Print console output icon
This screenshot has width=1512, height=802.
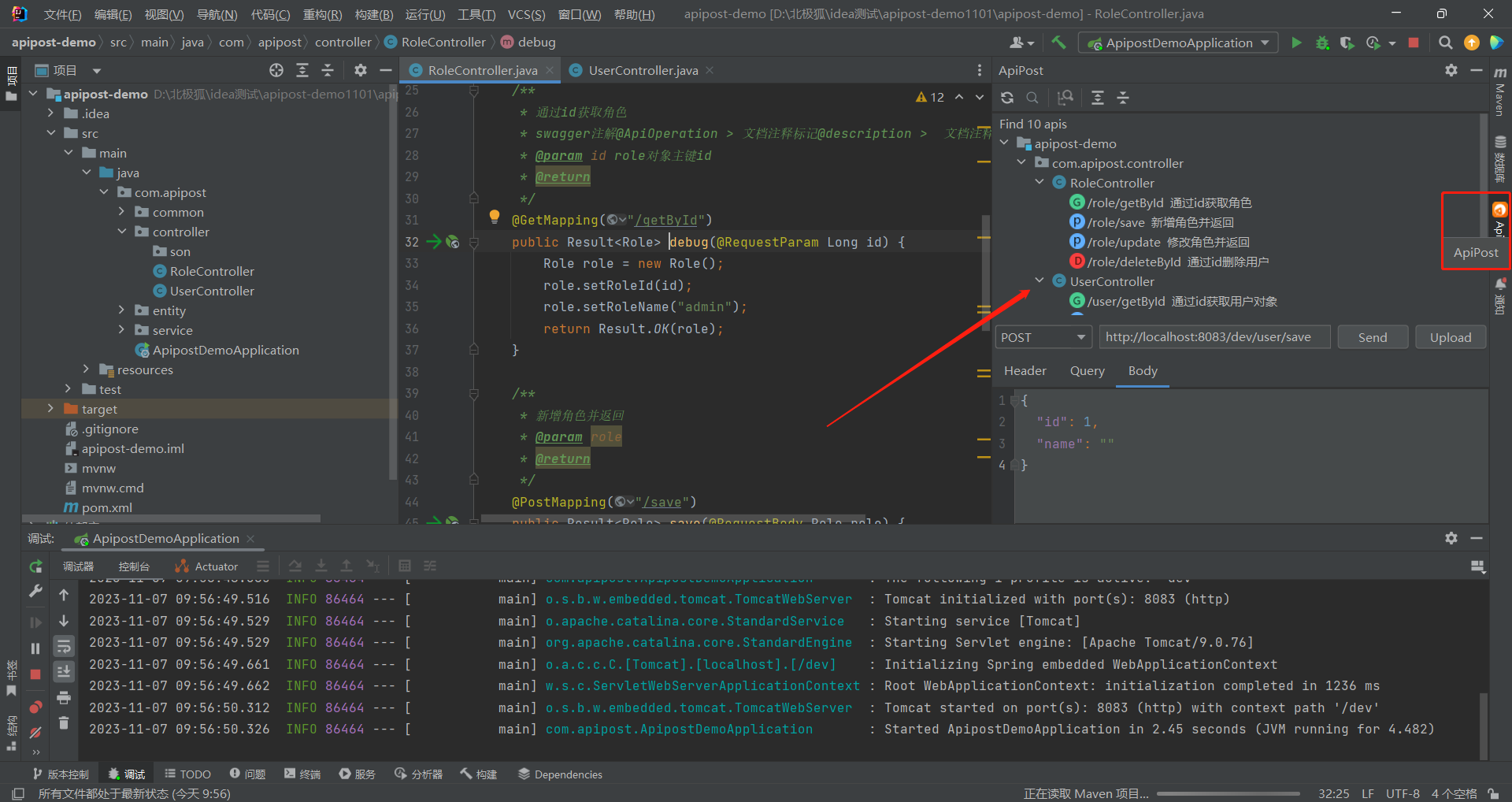64,697
